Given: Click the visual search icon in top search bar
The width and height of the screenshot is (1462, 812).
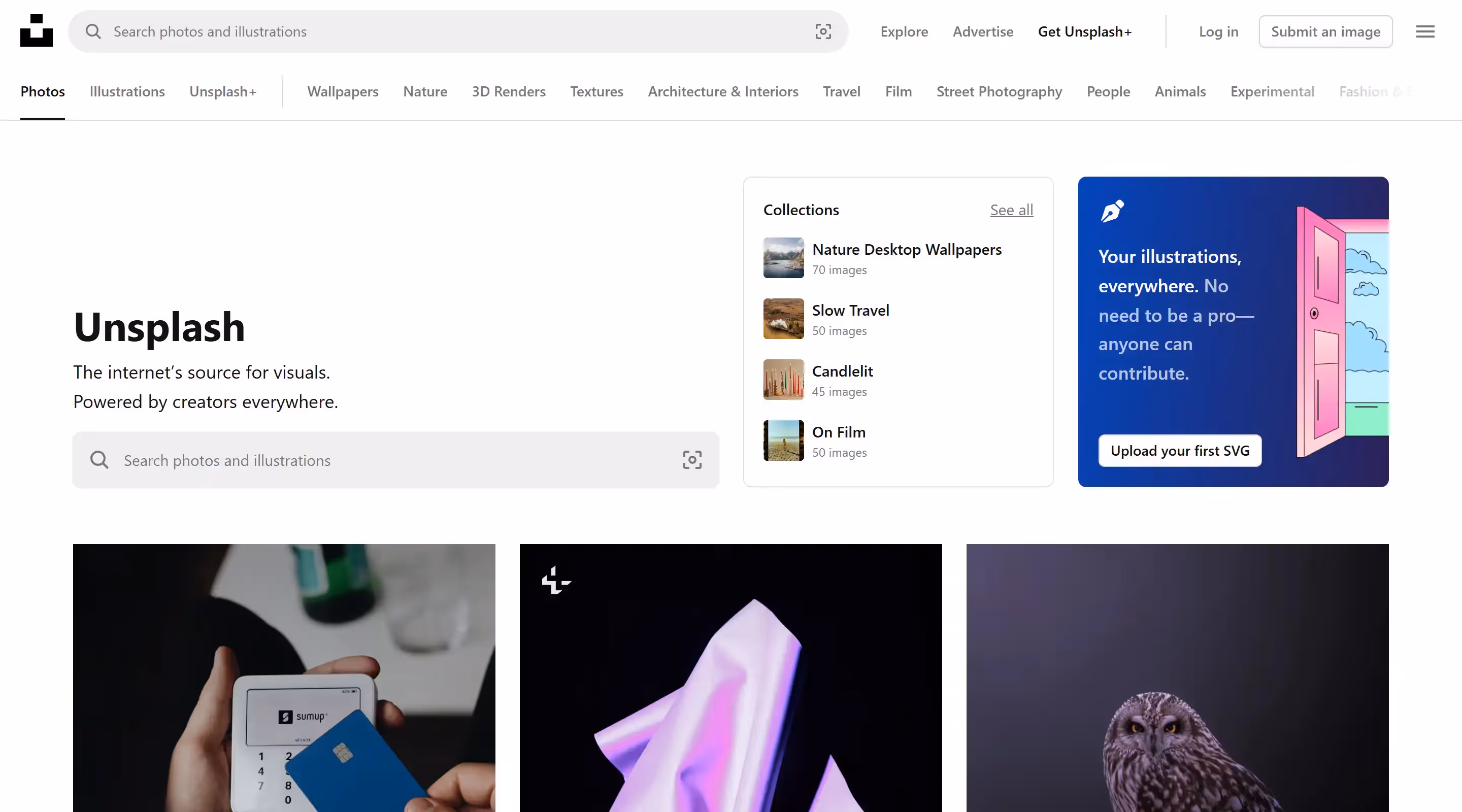Looking at the screenshot, I should 823,32.
